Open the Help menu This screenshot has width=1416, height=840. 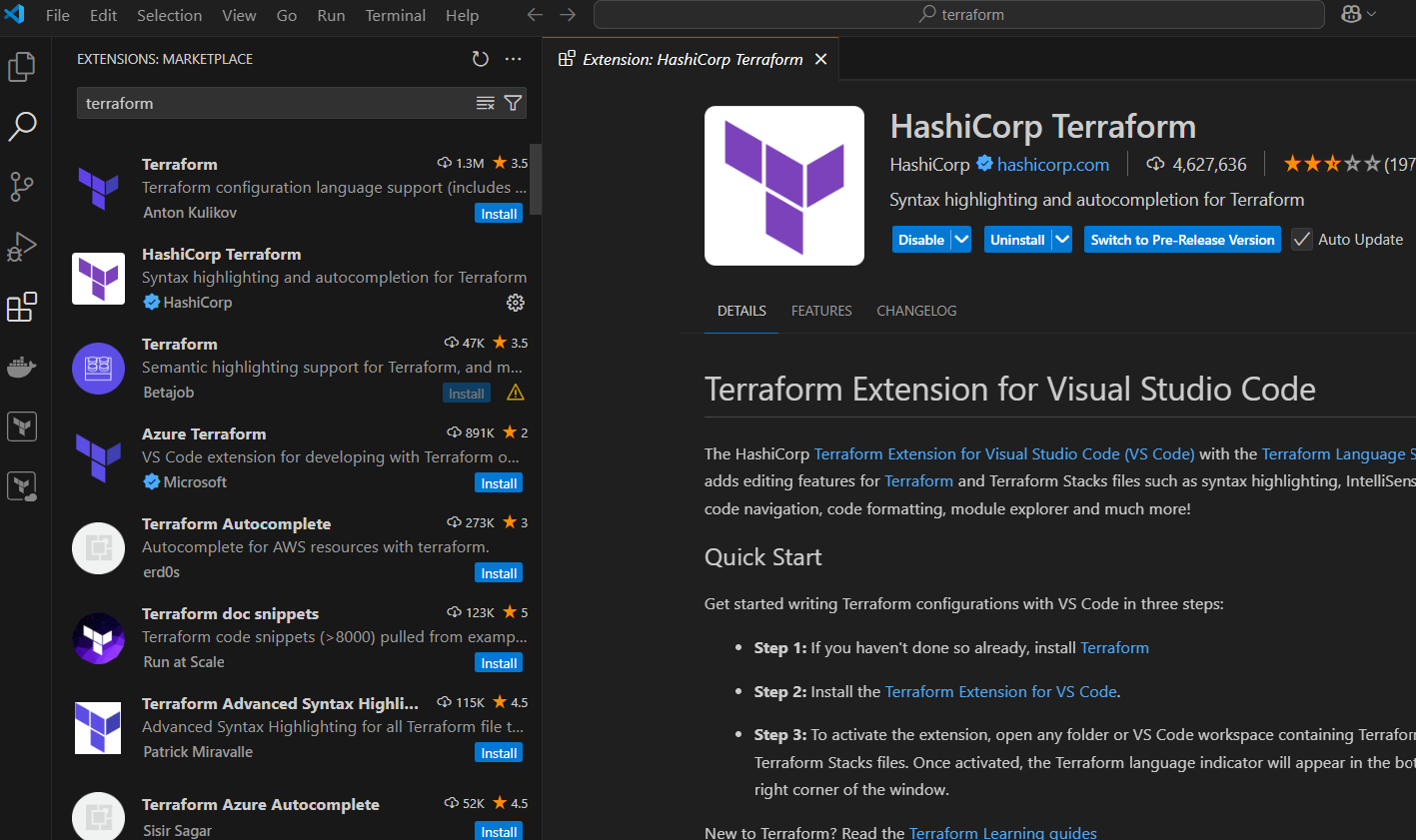click(x=462, y=15)
